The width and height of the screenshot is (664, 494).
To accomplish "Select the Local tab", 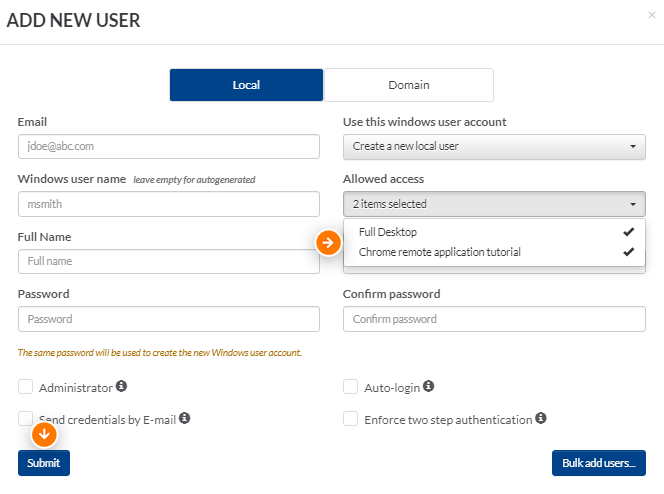I will pyautogui.click(x=246, y=85).
